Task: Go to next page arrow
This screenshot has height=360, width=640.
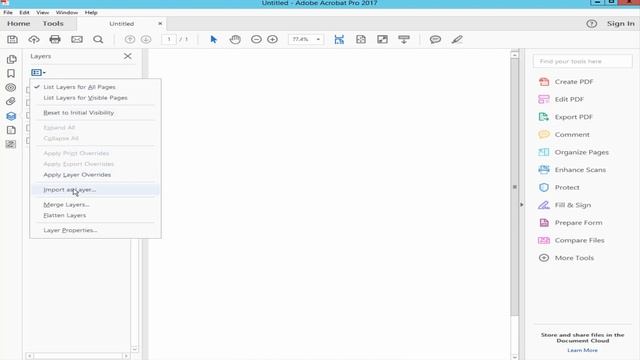Action: [x=146, y=39]
